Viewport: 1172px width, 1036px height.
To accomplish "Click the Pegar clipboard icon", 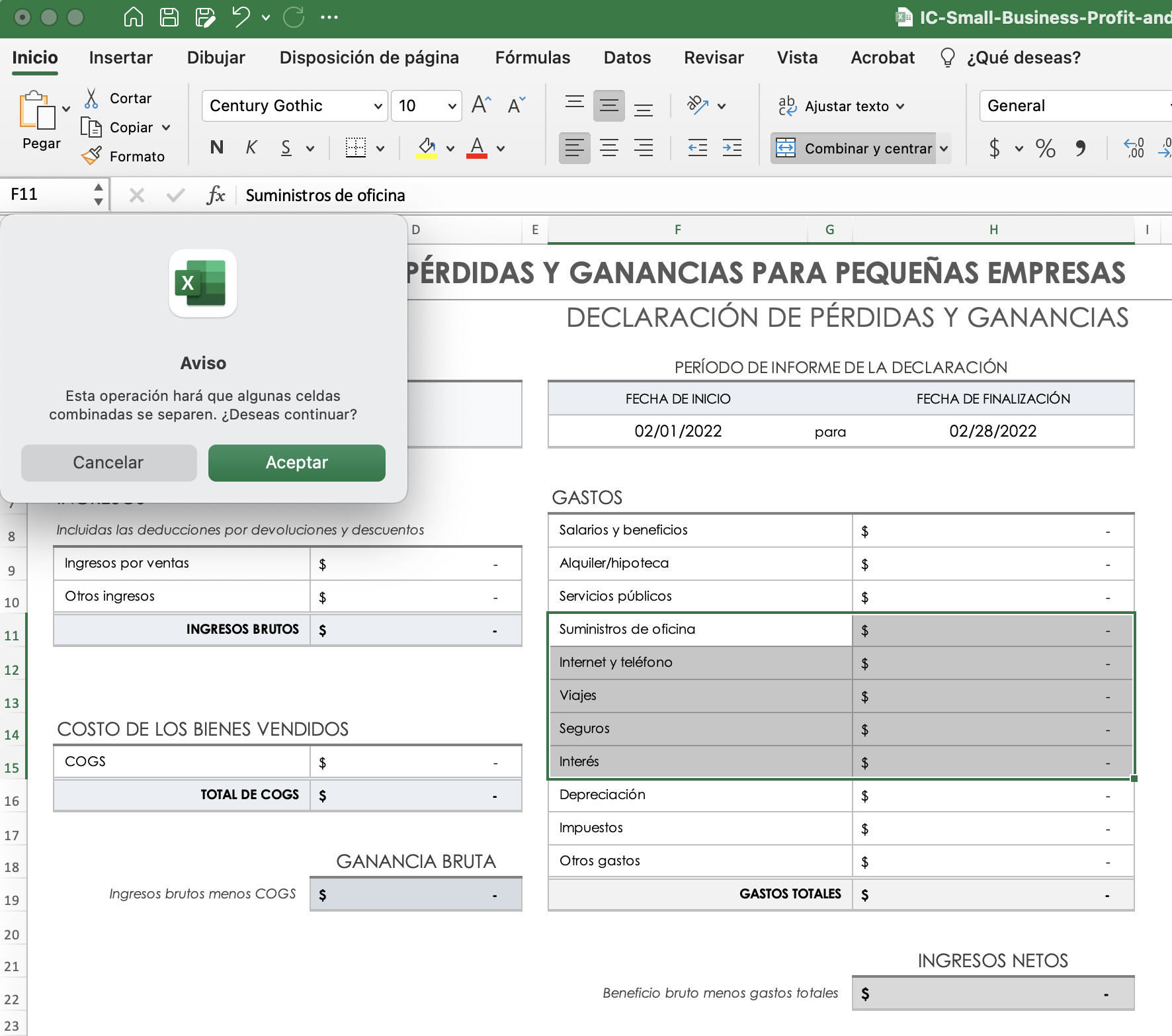I will pos(37,109).
